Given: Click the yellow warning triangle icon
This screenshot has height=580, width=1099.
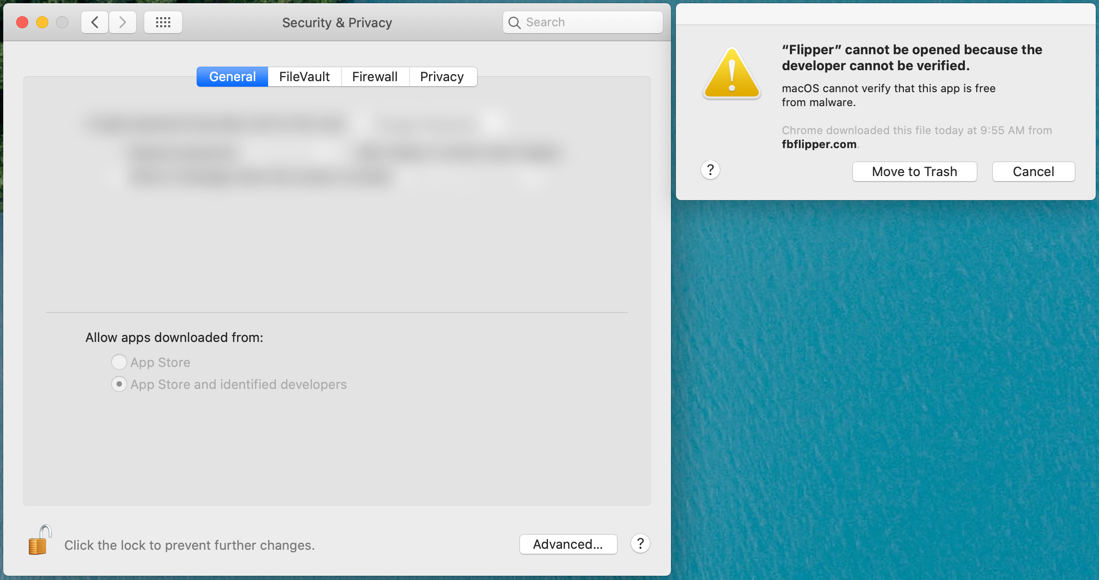Looking at the screenshot, I should (x=732, y=74).
